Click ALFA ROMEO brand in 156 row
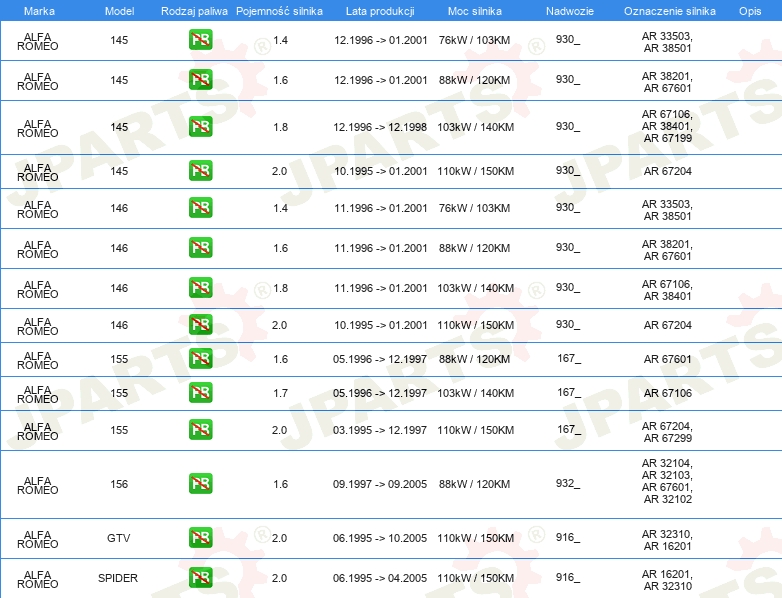 click(x=37, y=485)
